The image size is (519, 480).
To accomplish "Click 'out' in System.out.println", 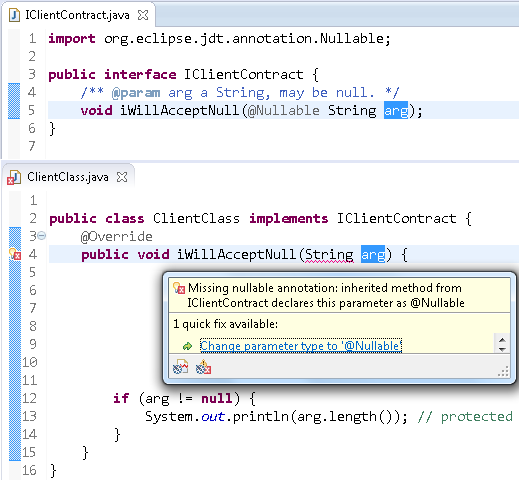I will tap(213, 417).
